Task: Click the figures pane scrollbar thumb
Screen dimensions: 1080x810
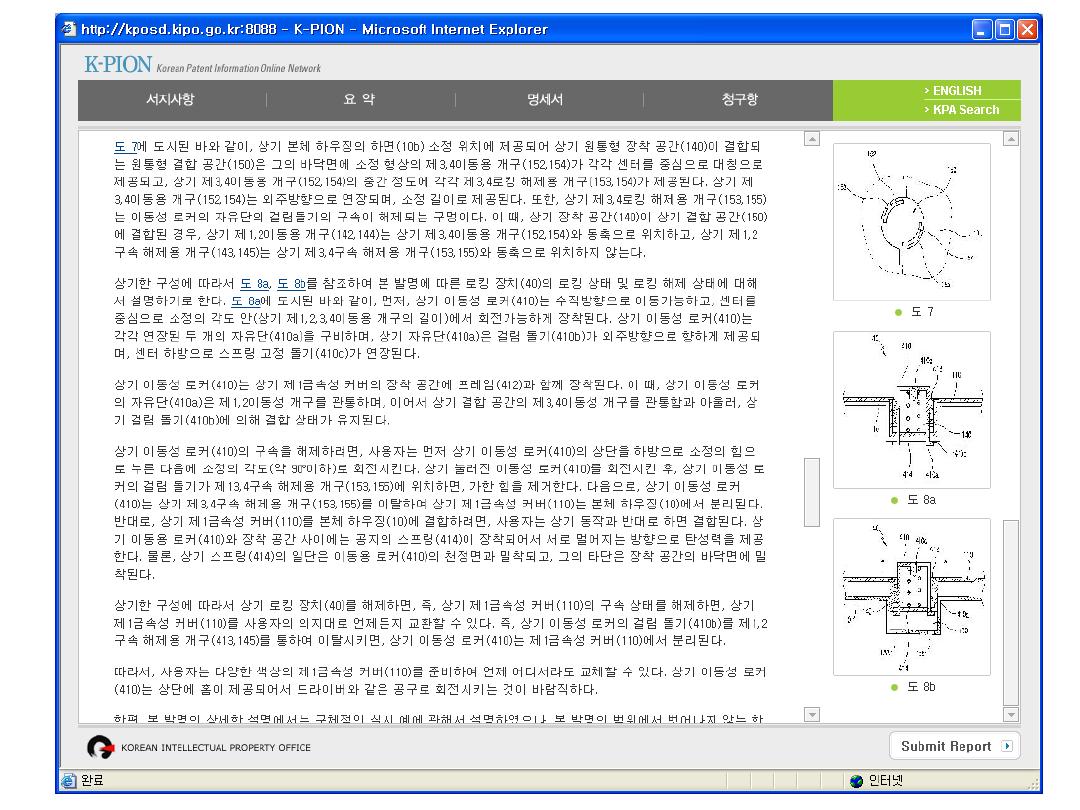Action: click(1010, 612)
